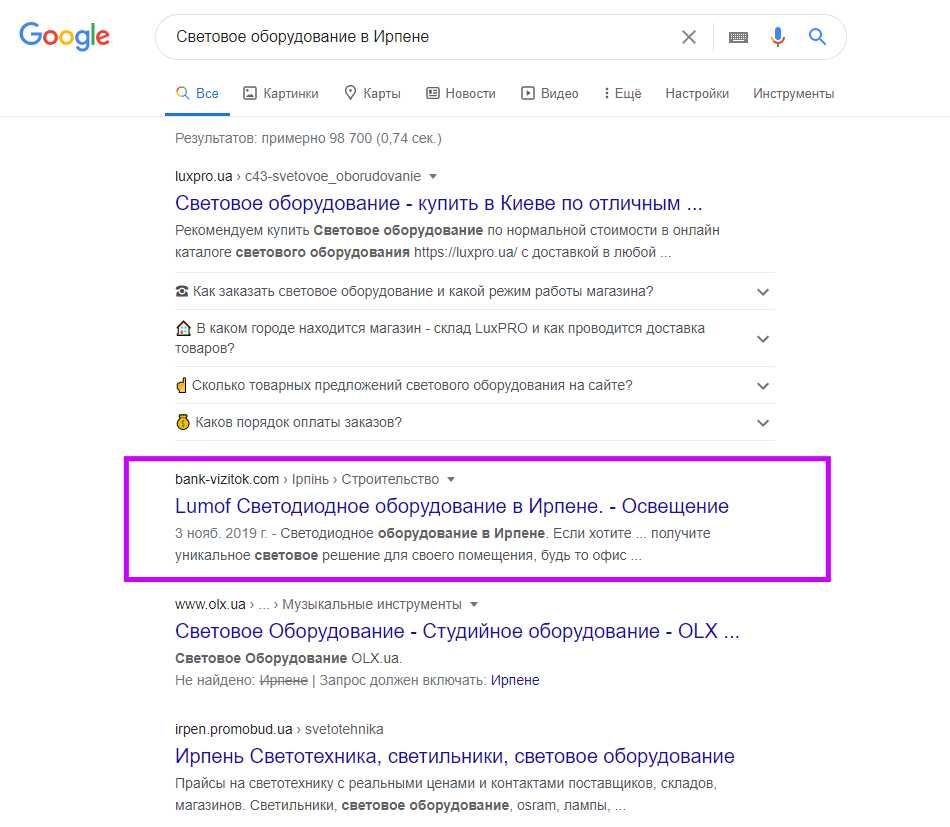This screenshot has height=827, width=950.
Task: Open the Ещё more options menu
Action: (622, 93)
